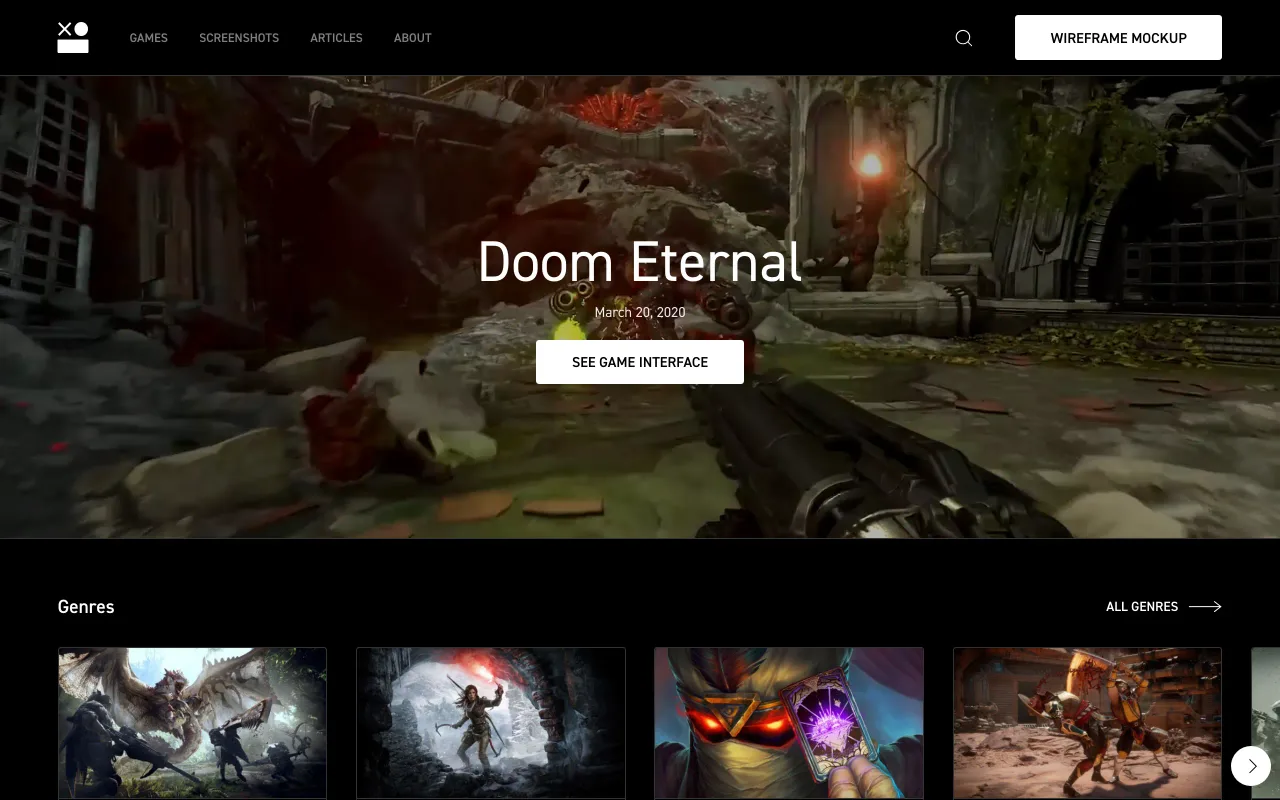Follow the All Genres link
1280x800 pixels.
[x=1164, y=607]
